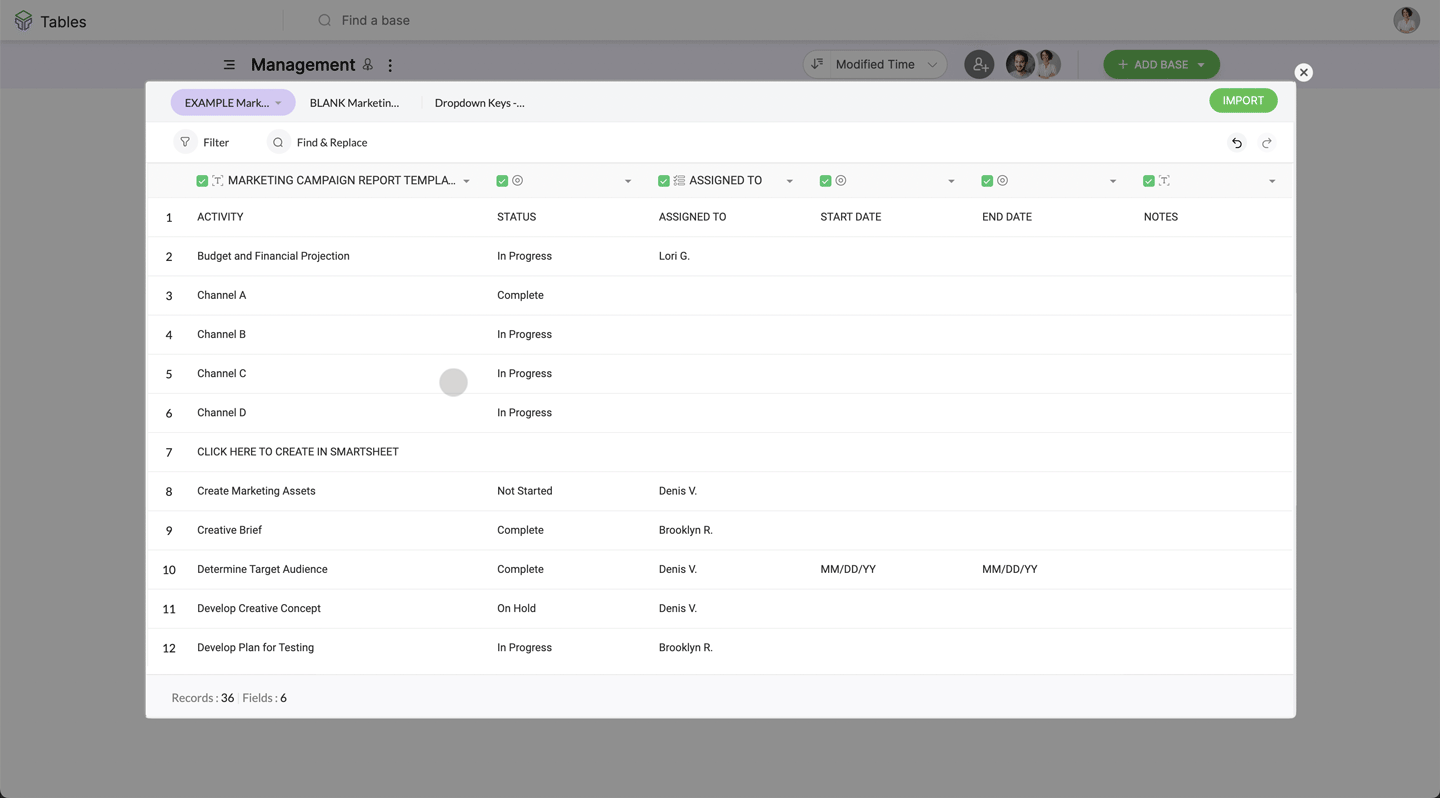1440x798 pixels.
Task: Click the Find a base search field
Action: (x=375, y=20)
